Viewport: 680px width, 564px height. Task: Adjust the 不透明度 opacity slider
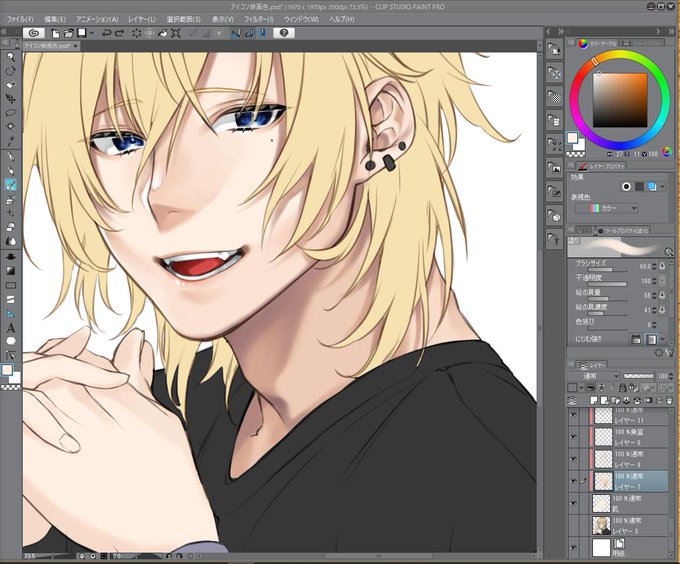click(607, 284)
